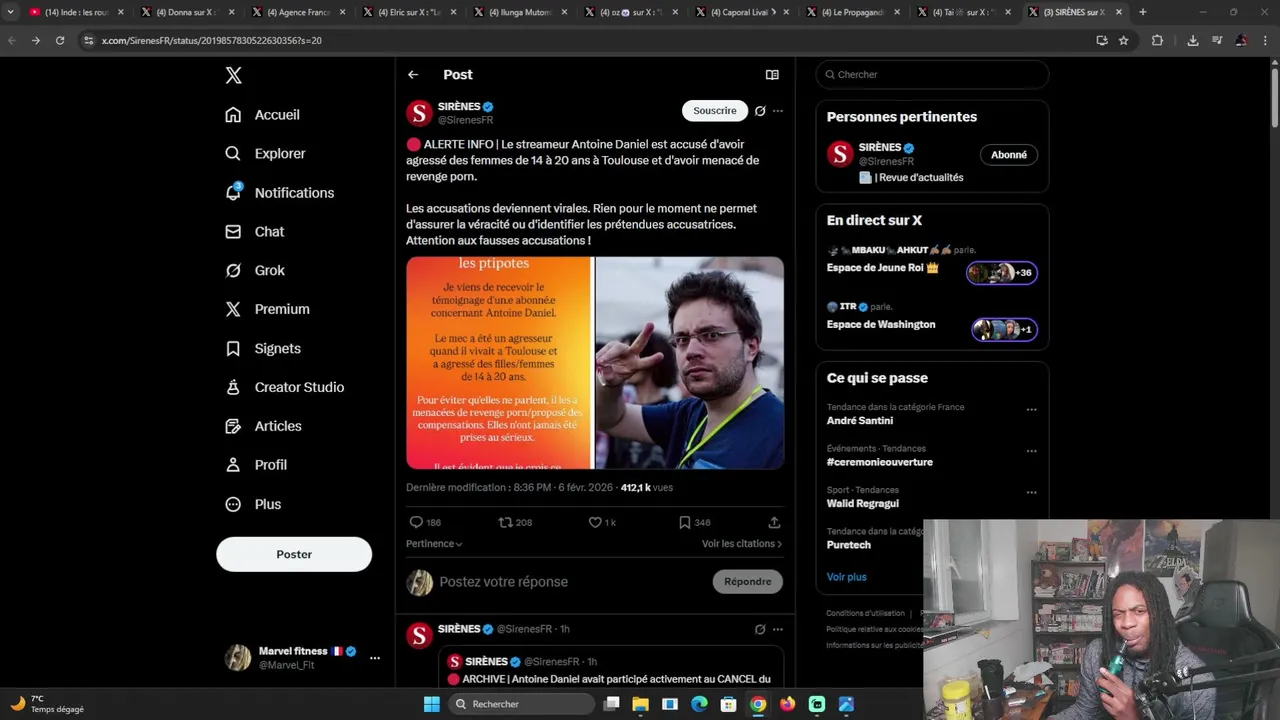Open the post's three-dot more menu
The image size is (1280, 720).
click(778, 111)
